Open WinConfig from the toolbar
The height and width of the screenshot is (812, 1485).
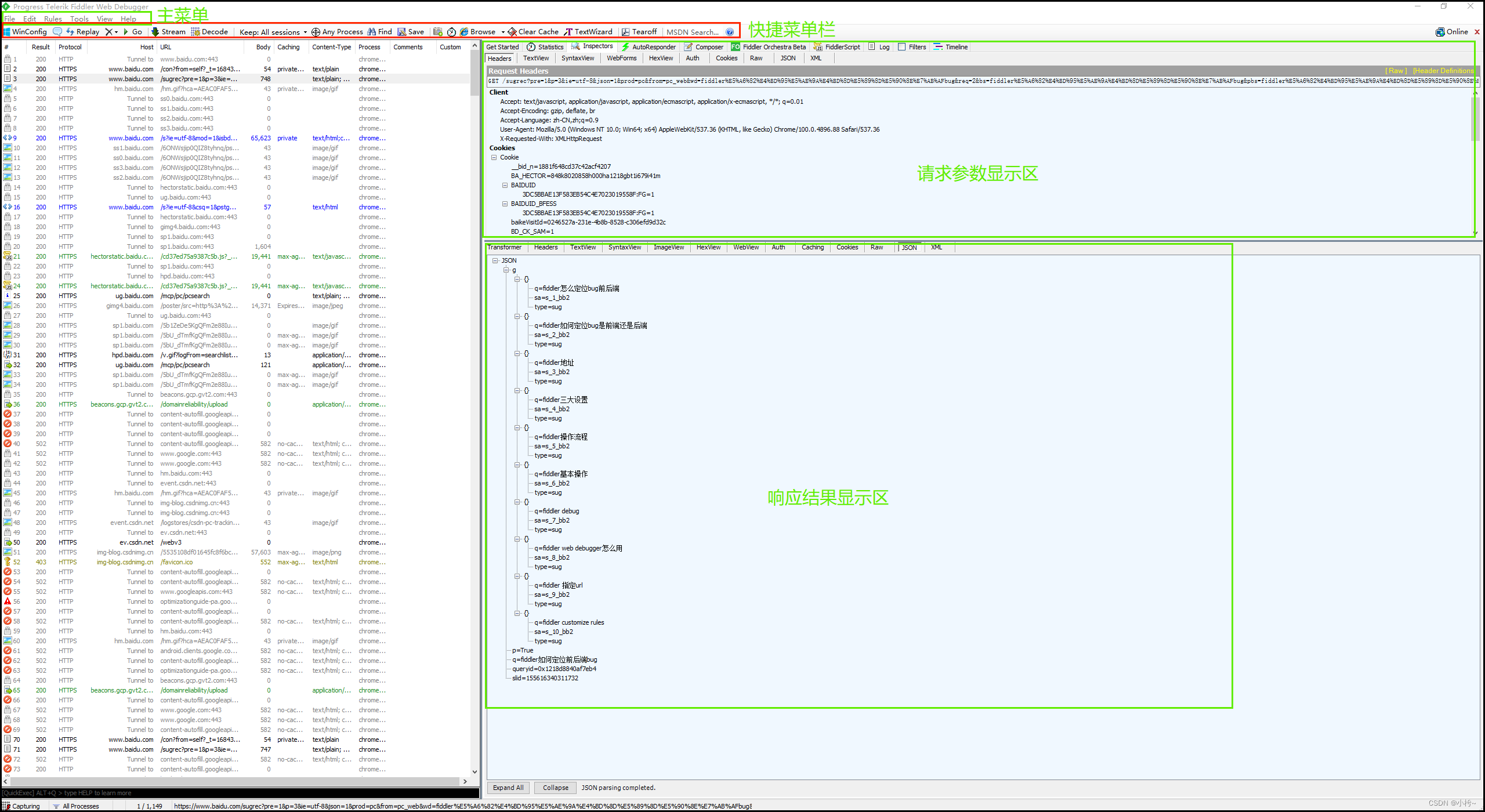(x=25, y=32)
